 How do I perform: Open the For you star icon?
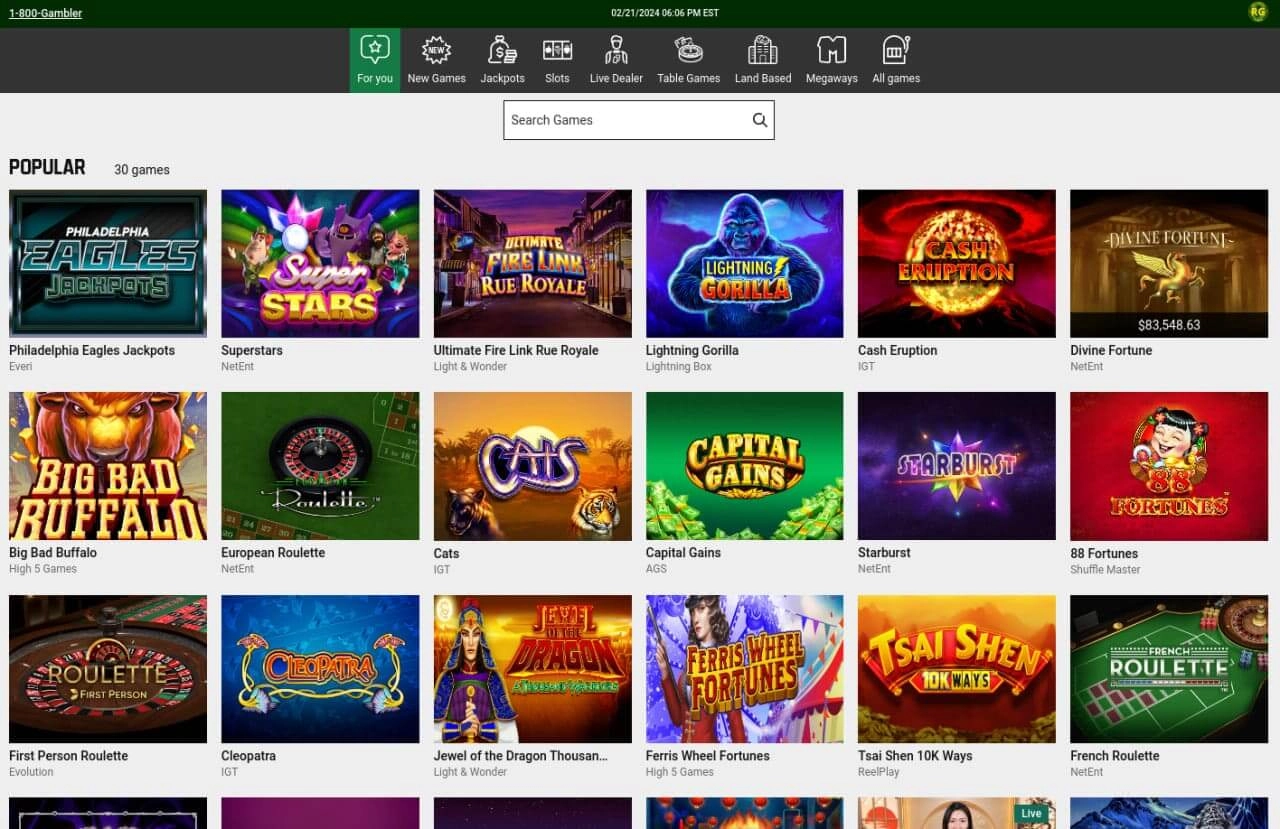[x=375, y=49]
